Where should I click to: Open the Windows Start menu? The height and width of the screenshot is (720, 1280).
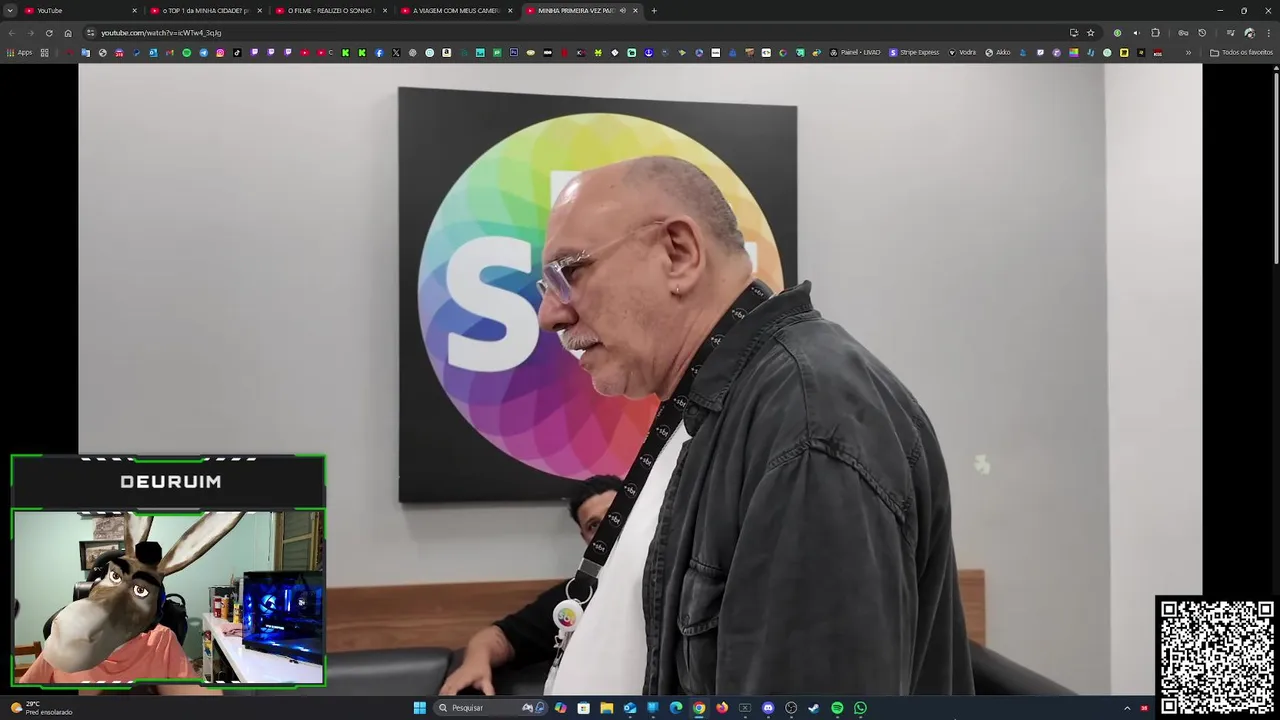(x=420, y=708)
